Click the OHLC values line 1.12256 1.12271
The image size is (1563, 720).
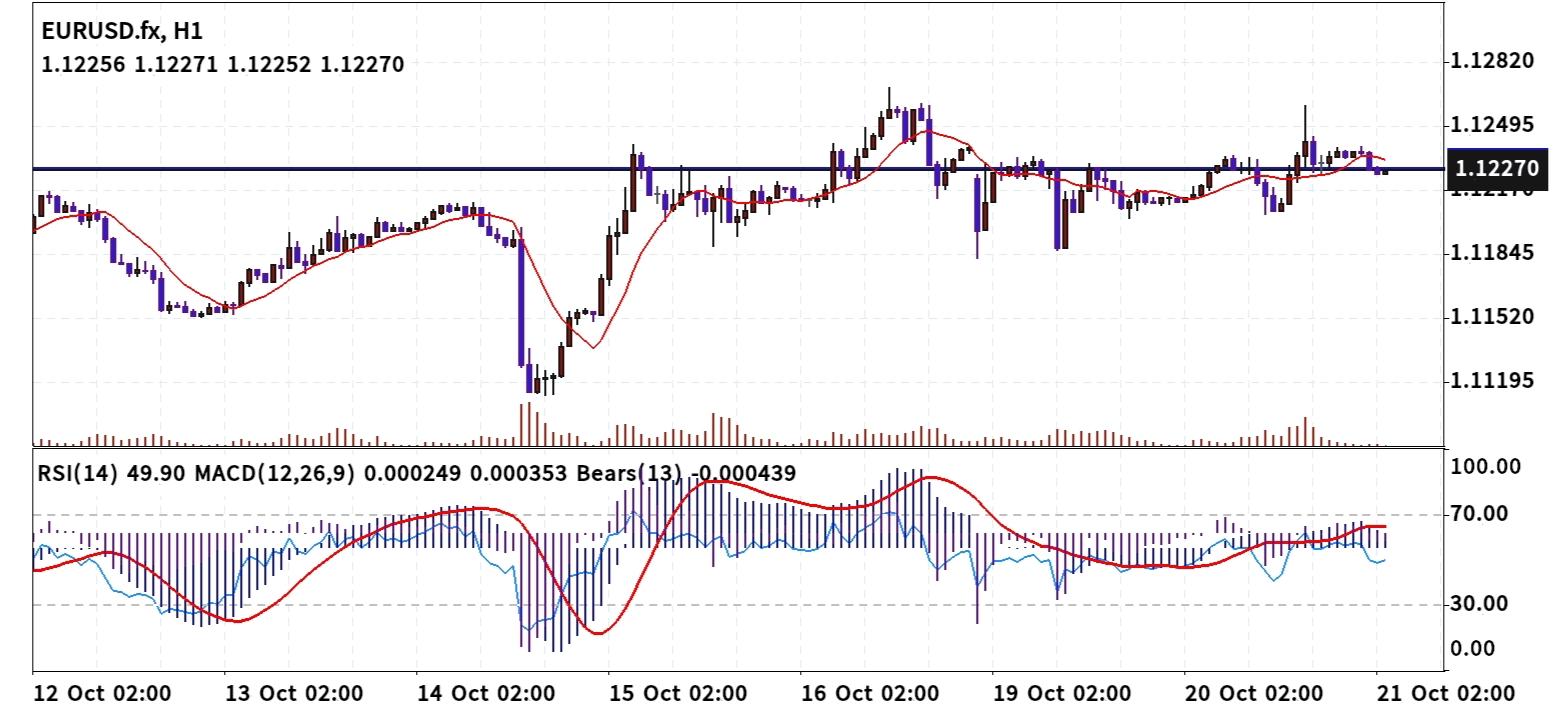[x=223, y=65]
